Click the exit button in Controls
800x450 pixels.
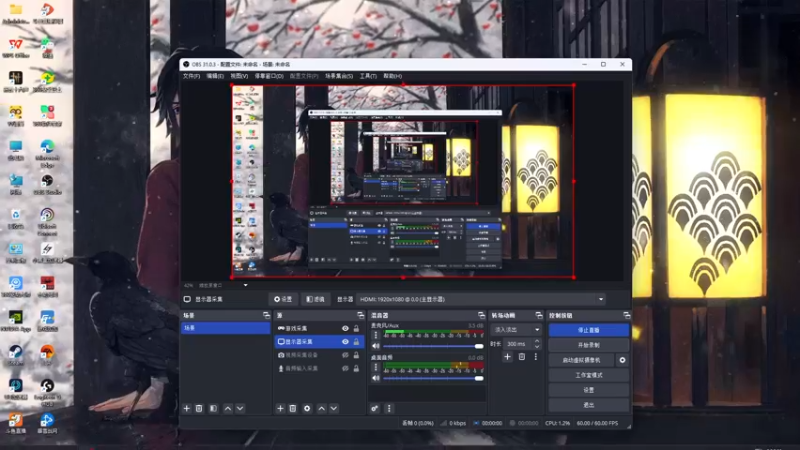(589, 405)
